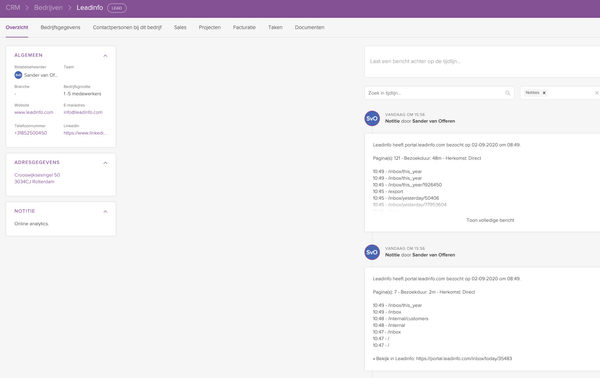Select the 'Online analytics.' note text
This screenshot has height=378, width=600.
pyautogui.click(x=32, y=224)
